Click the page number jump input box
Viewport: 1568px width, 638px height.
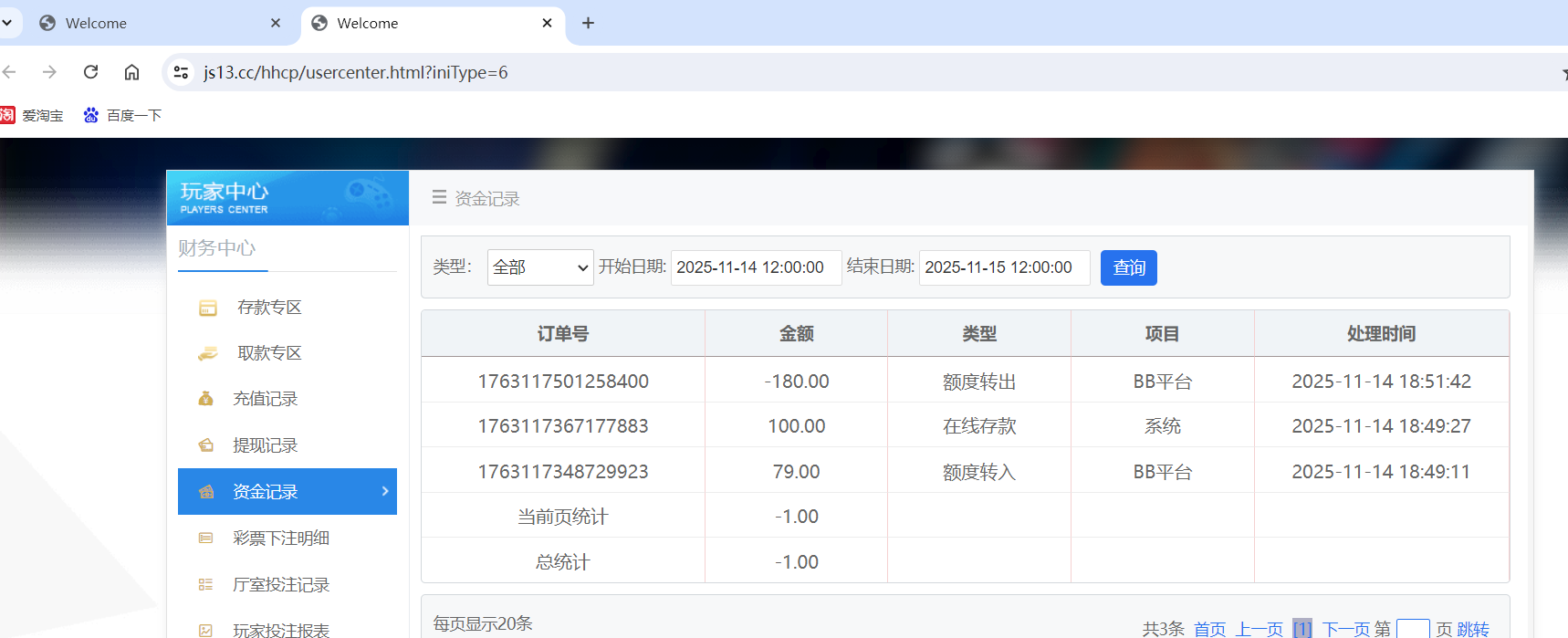[x=1413, y=629]
